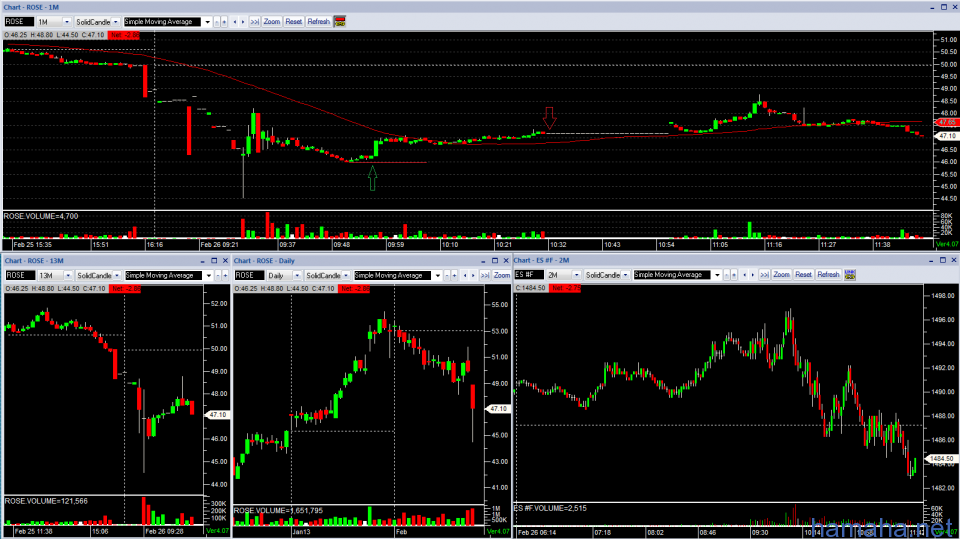
Task: Click ROSE symbol field in 13M chart
Action: [20, 276]
